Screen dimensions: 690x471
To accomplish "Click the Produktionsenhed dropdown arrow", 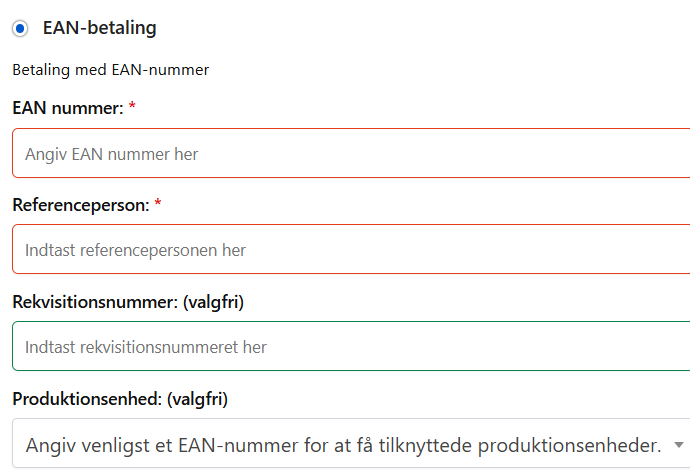I will coord(679,444).
